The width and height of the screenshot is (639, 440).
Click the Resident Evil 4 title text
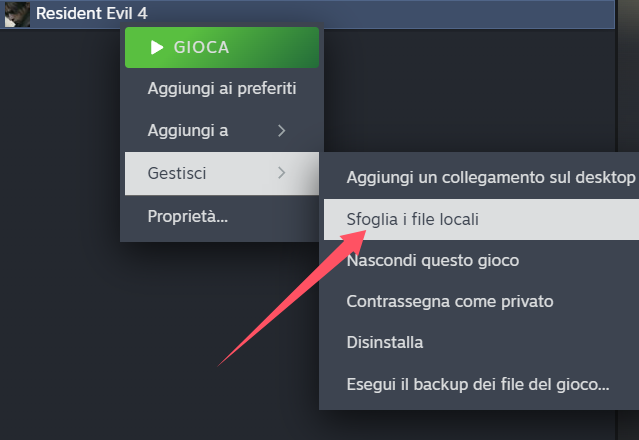(x=92, y=13)
